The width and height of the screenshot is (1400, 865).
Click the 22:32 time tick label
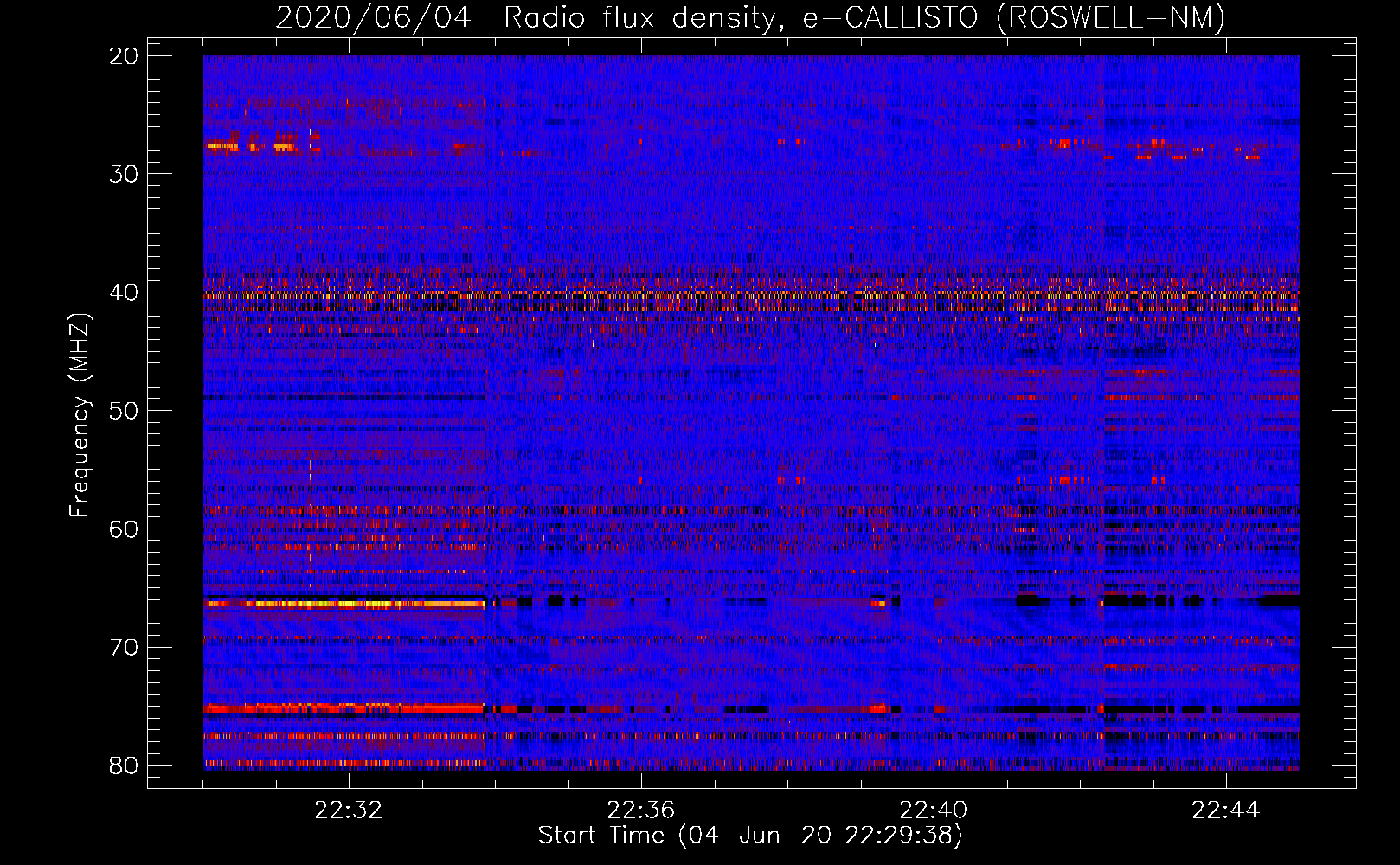click(x=349, y=811)
